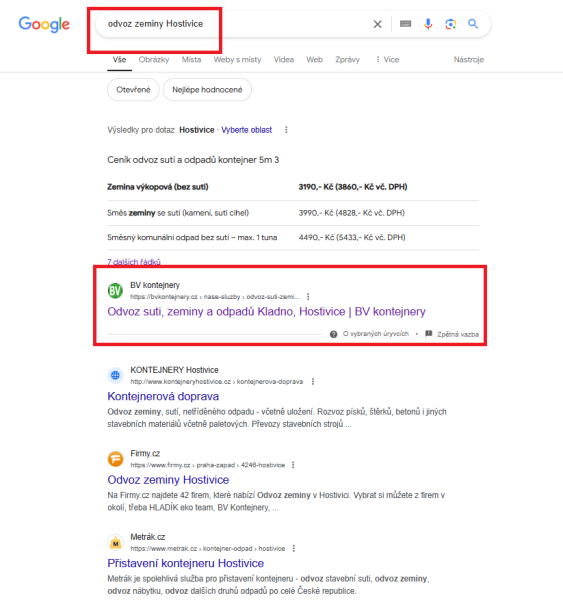Screen dimensions: 563x600
Task: Focus the search field with odvoz zeminy Hostivice
Action: tap(230, 24)
